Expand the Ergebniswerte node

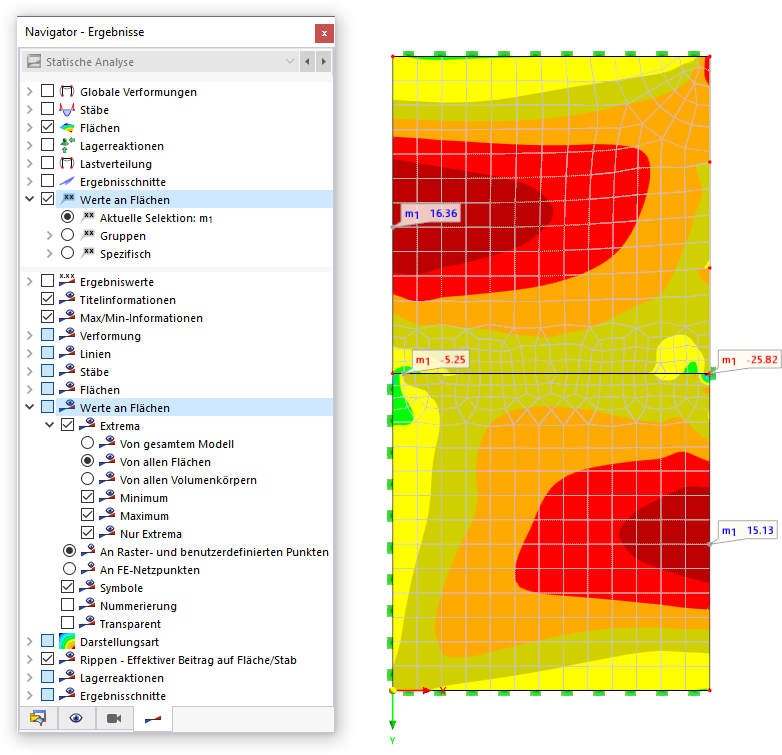pos(29,281)
